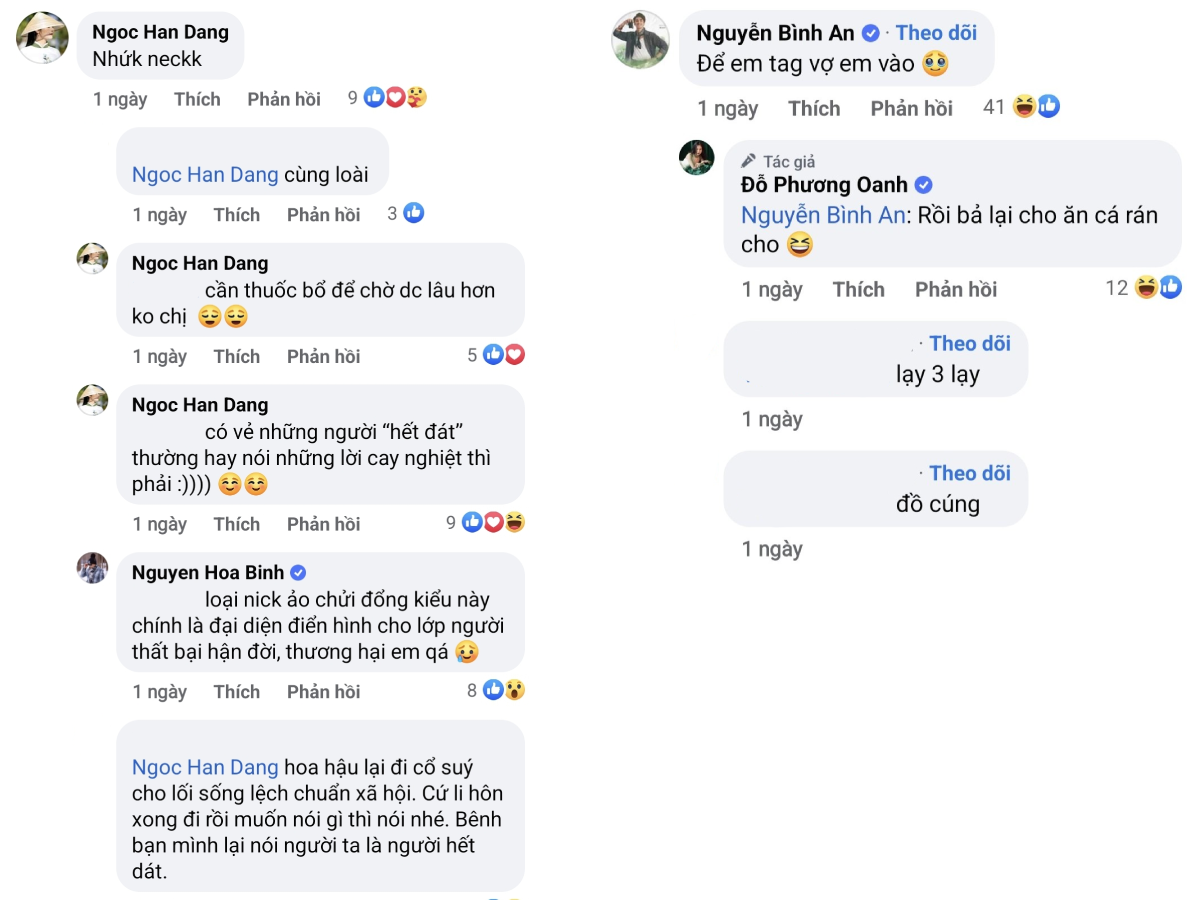Reply to Đỗ Phương Oanh's comment
Screen dimensions: 1200x900
955,289
